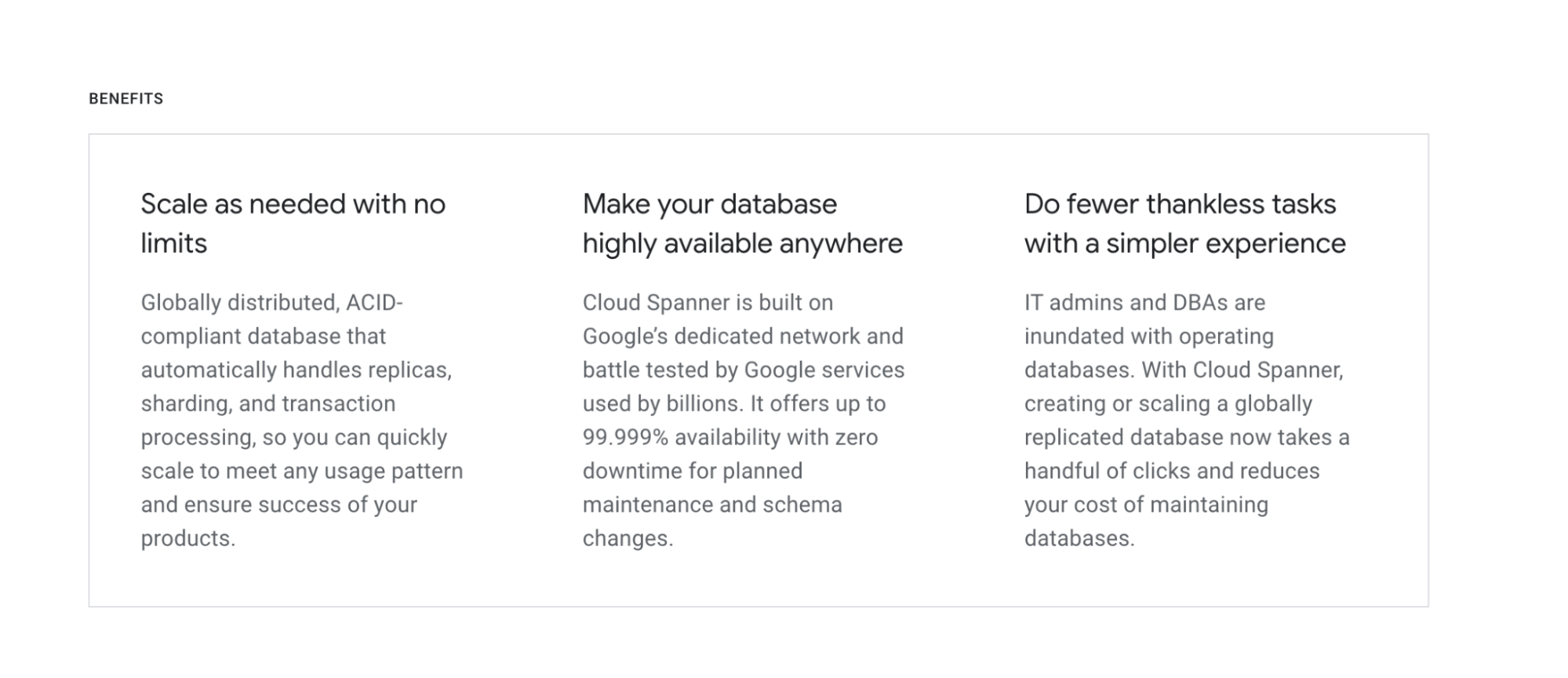Click the "scale to meet any usage pattern" line
Screen dimensions: 1568x678
point(302,472)
